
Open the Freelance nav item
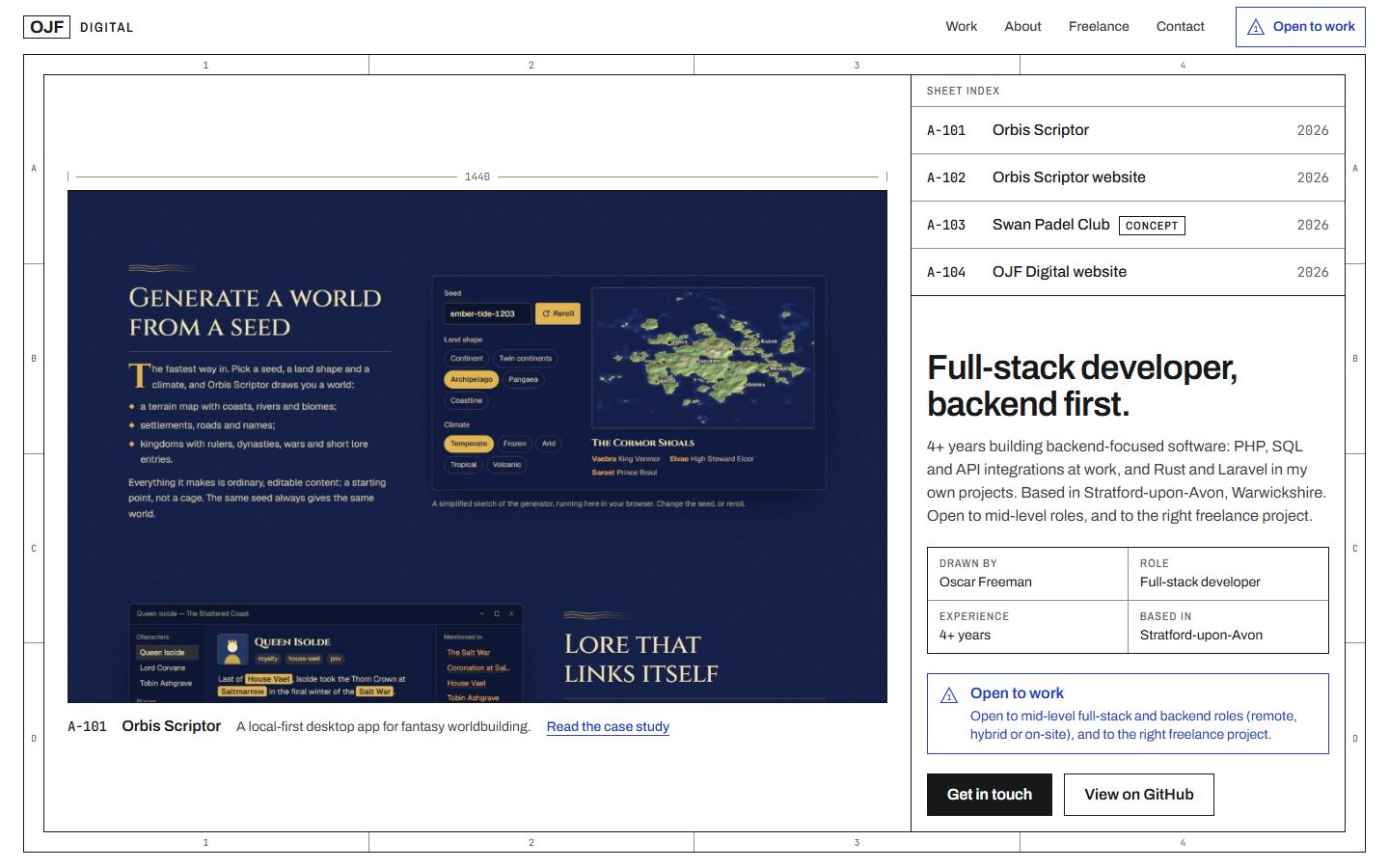[1099, 27]
